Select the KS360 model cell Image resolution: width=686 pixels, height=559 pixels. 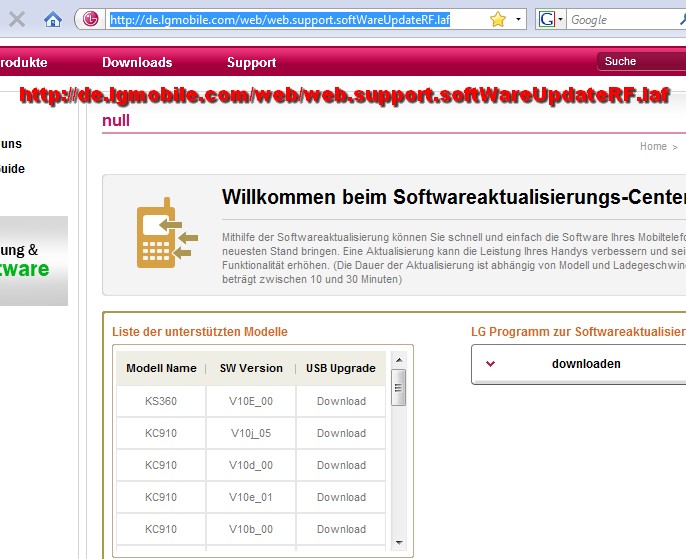tap(161, 401)
